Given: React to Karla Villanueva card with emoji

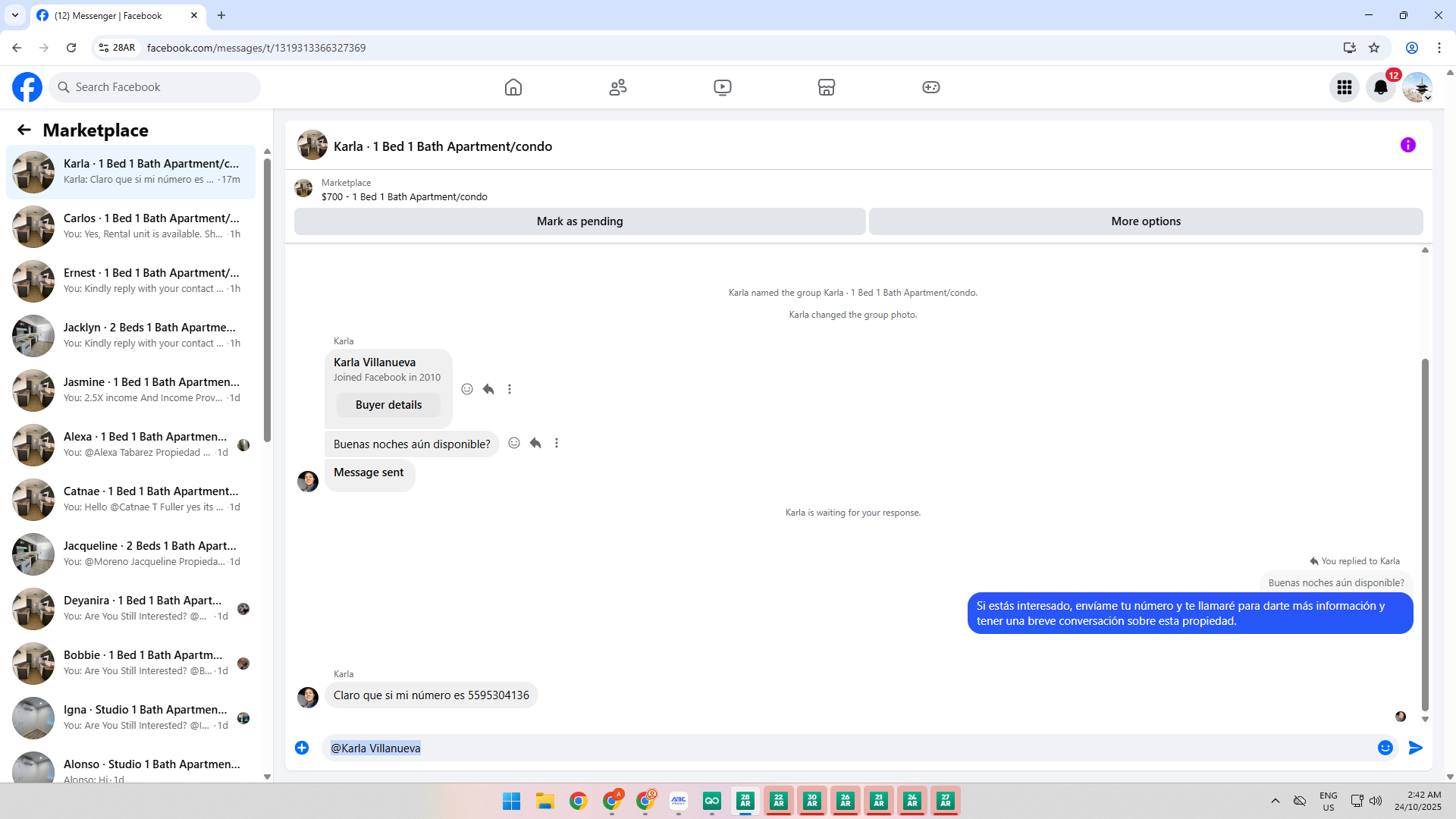Looking at the screenshot, I should tap(467, 389).
